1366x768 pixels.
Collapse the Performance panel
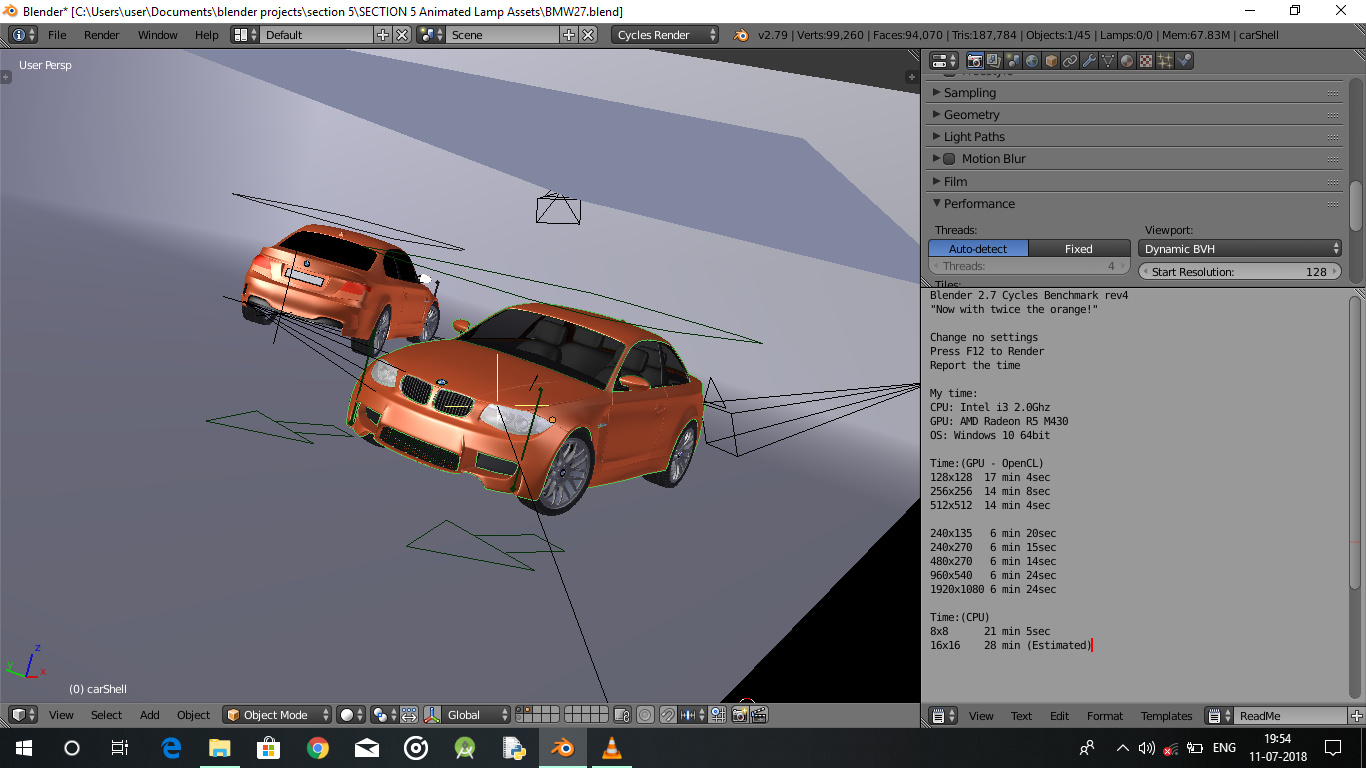tap(1135, 203)
